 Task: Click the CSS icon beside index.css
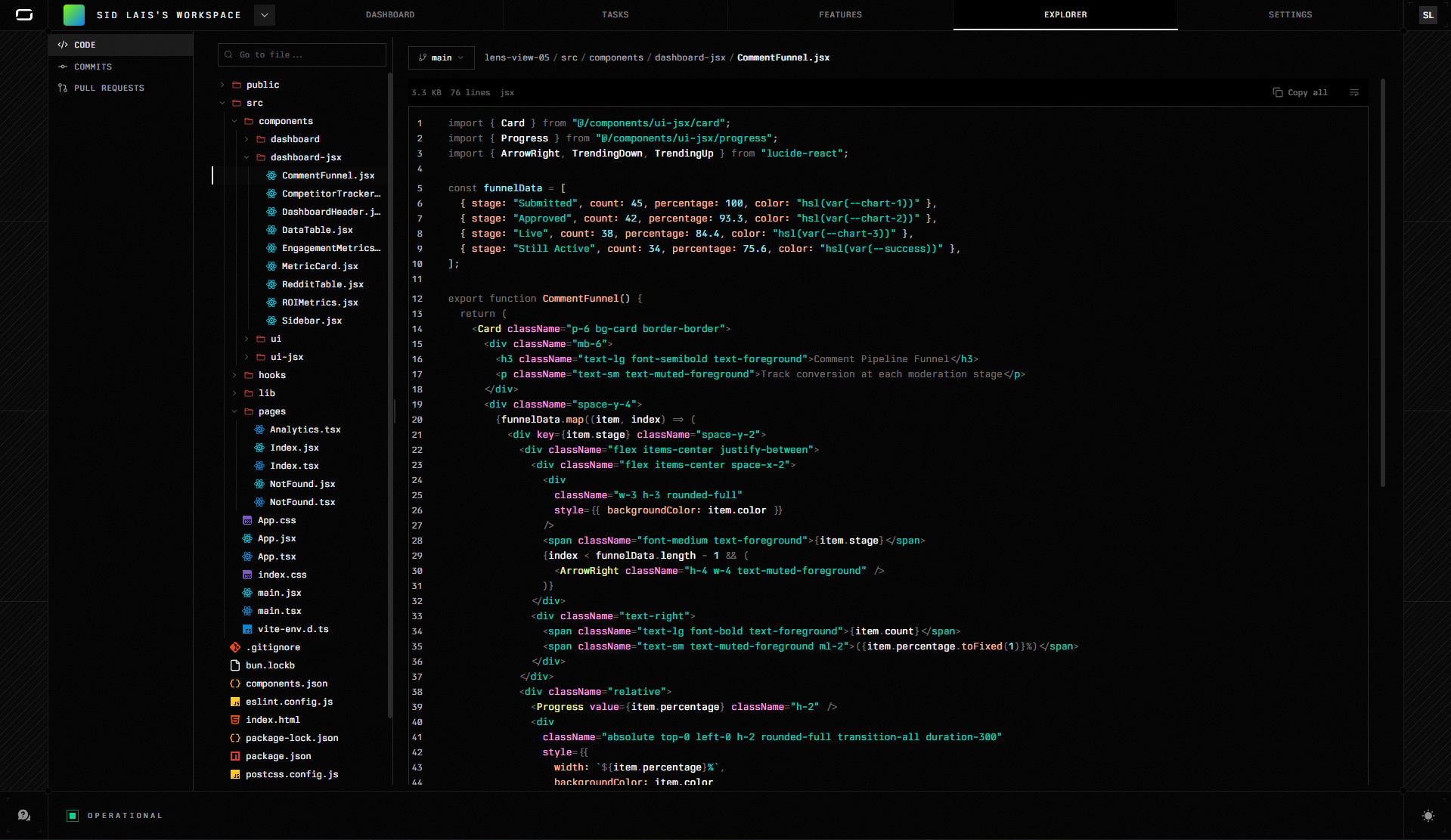[x=247, y=575]
